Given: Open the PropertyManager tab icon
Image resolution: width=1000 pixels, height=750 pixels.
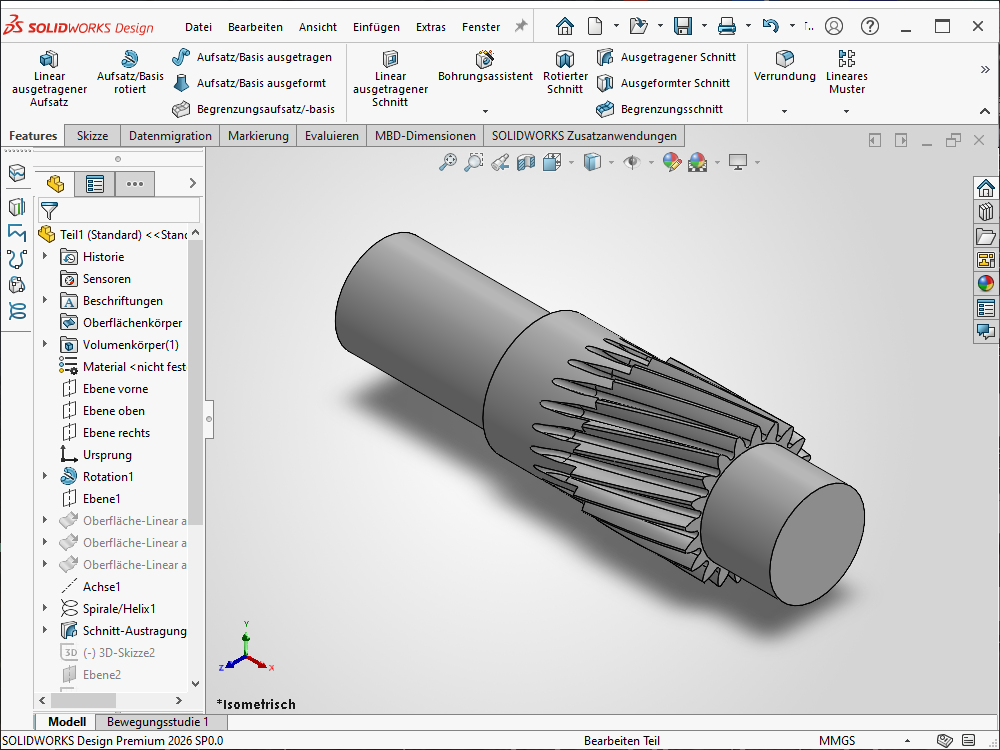Looking at the screenshot, I should click(x=95, y=183).
